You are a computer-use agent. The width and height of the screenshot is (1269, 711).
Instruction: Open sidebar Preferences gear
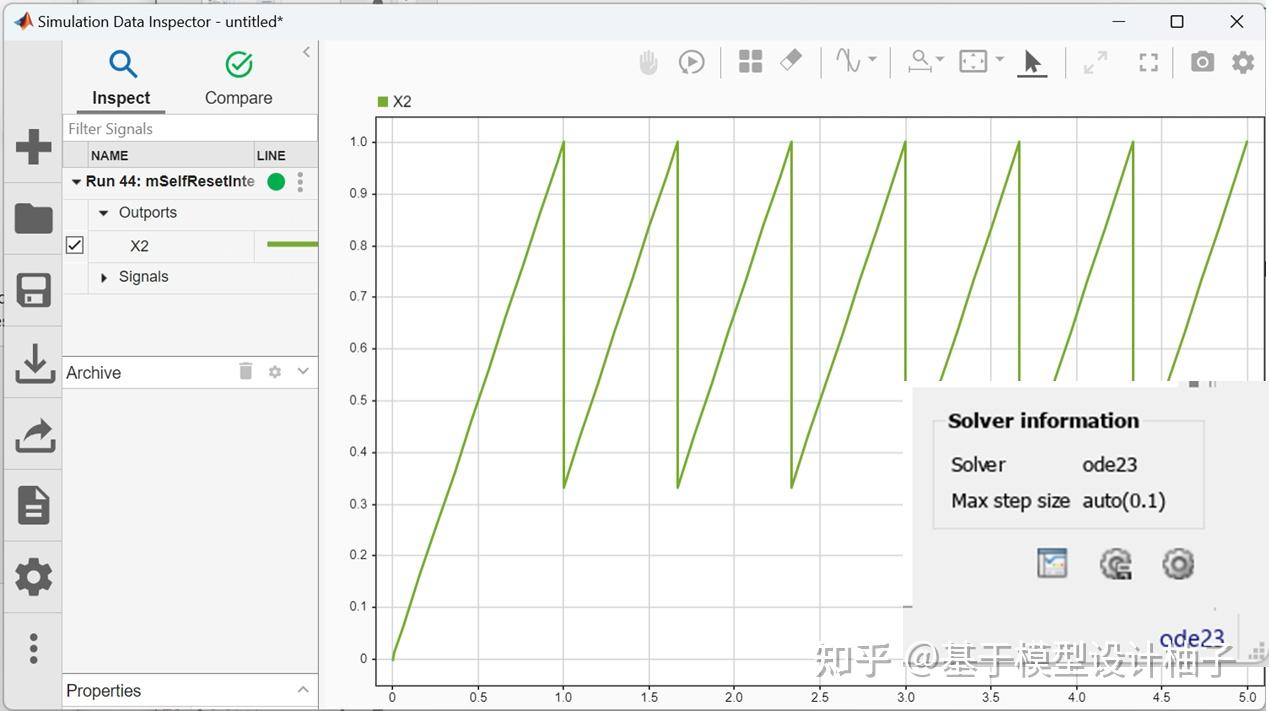click(x=34, y=577)
